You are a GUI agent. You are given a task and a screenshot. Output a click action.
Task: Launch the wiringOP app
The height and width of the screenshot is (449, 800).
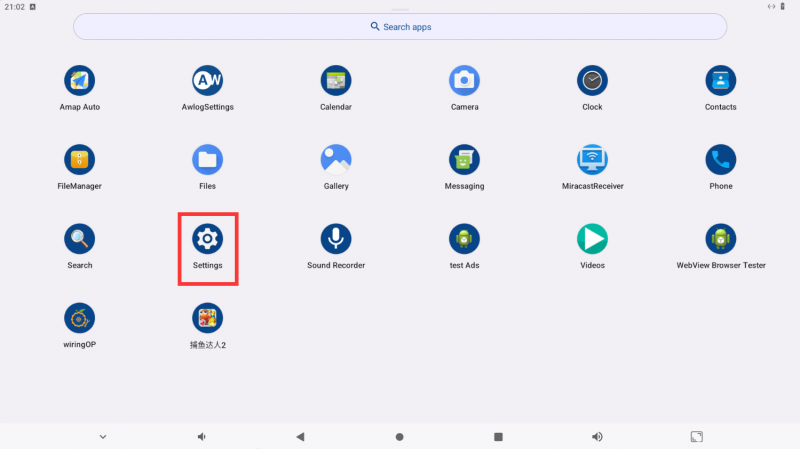(79, 318)
